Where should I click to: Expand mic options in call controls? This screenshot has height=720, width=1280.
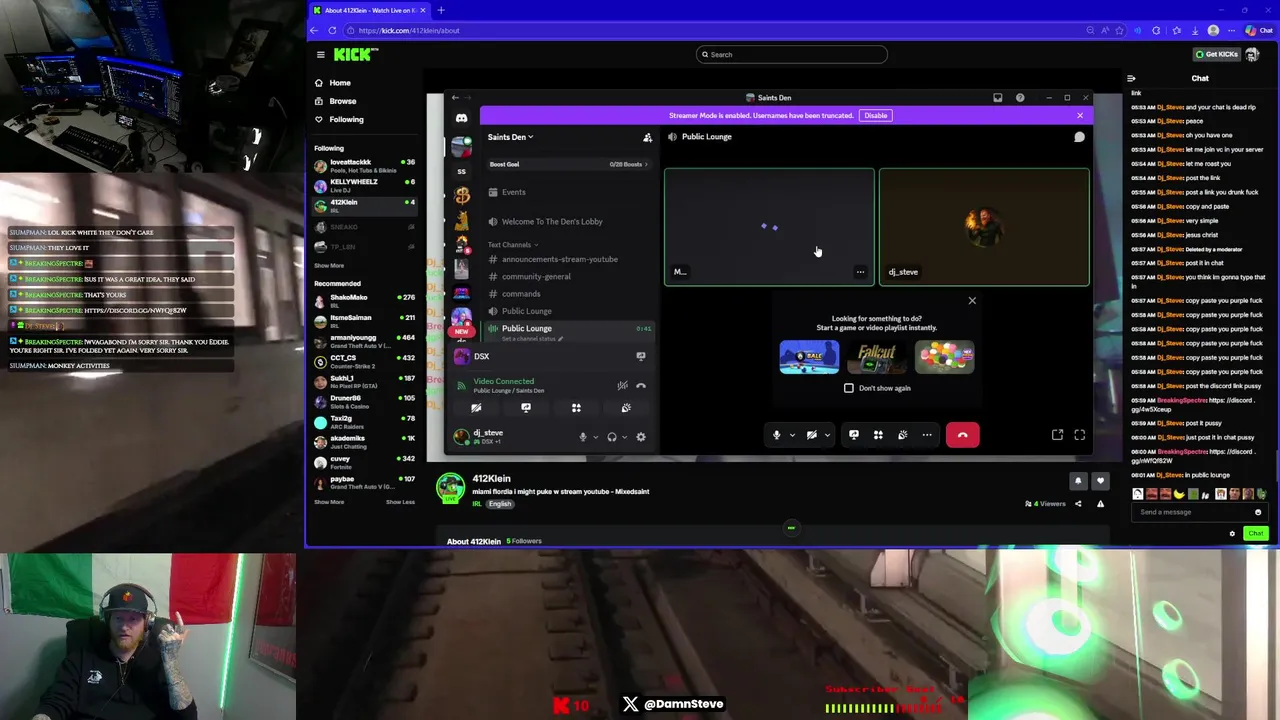click(x=792, y=435)
